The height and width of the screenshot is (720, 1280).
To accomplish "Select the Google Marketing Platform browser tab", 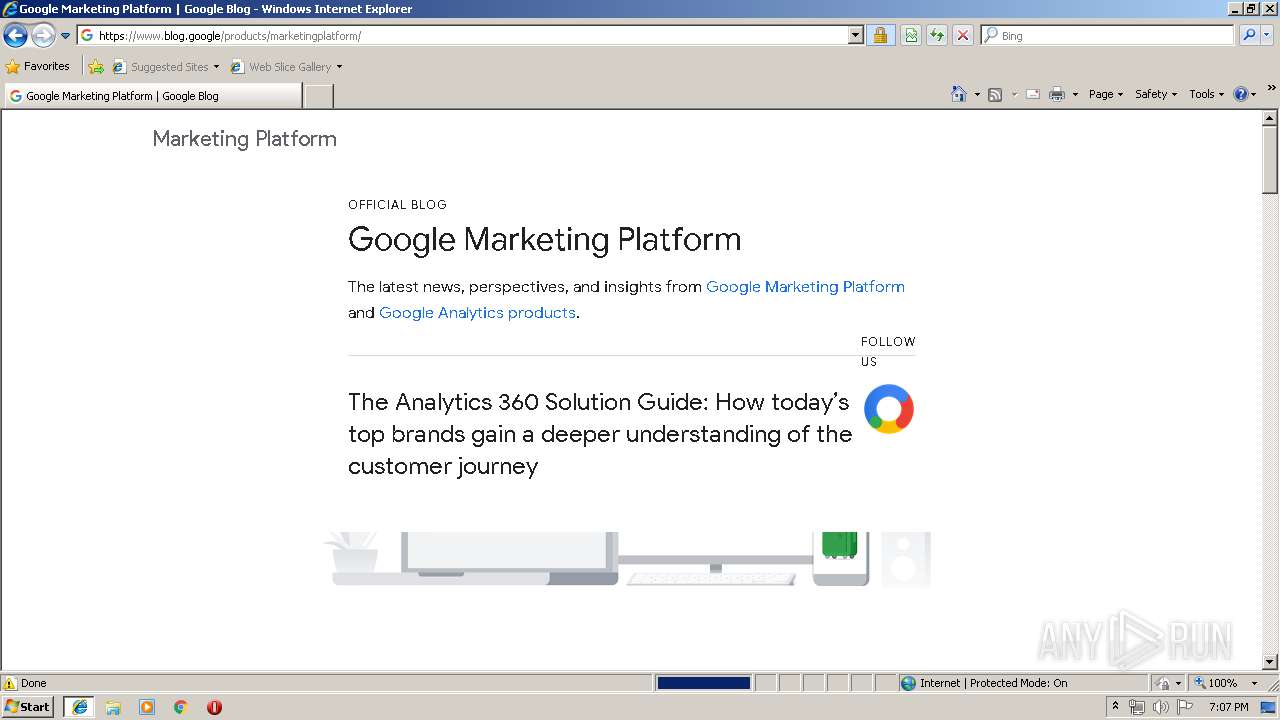I will tap(153, 96).
